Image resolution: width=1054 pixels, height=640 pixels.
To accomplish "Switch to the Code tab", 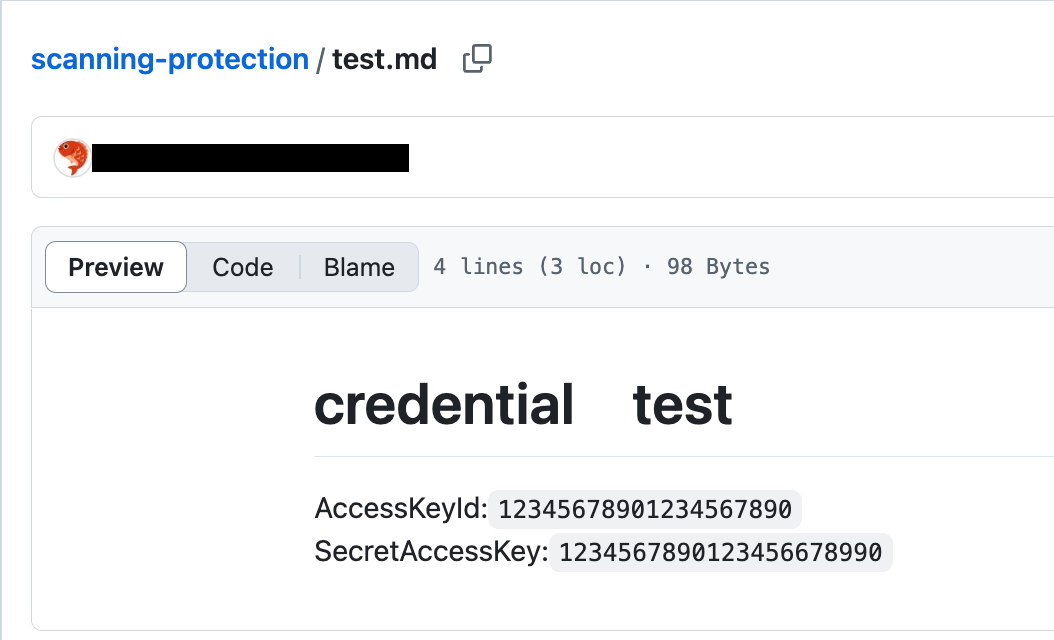I will point(243,267).
